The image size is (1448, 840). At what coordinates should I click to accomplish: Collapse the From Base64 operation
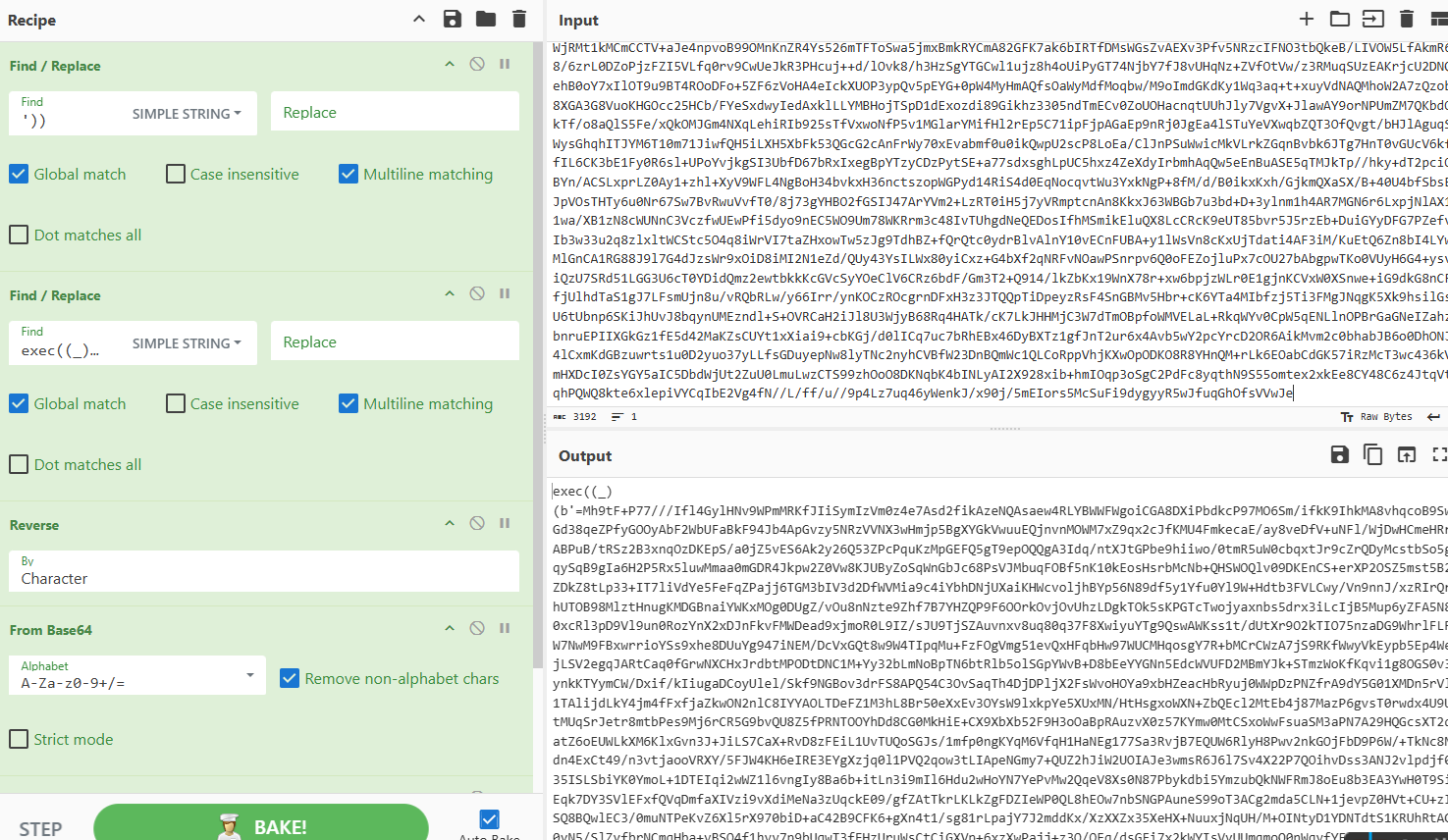coord(450,628)
